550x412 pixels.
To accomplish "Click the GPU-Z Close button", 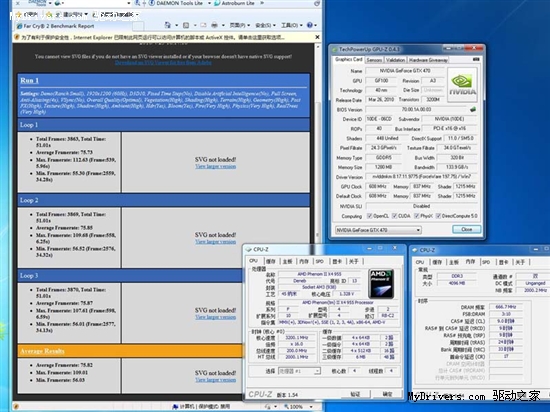I will point(467,229).
